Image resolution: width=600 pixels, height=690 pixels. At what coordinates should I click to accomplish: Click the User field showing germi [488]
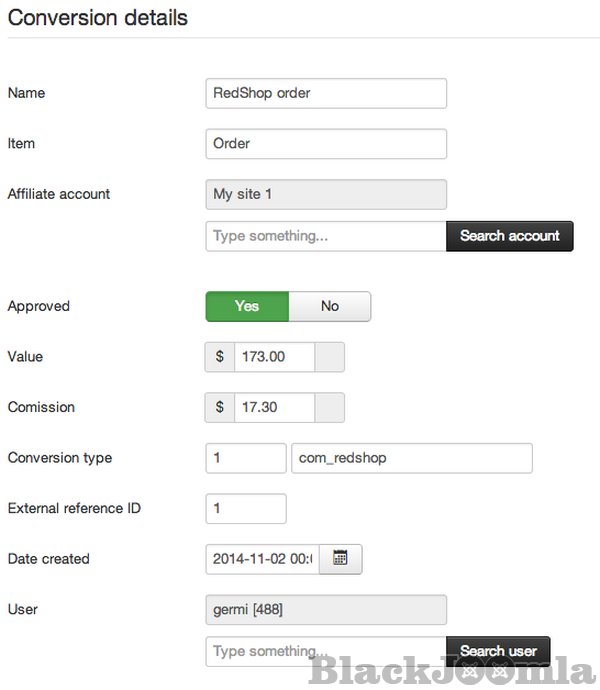pos(325,609)
